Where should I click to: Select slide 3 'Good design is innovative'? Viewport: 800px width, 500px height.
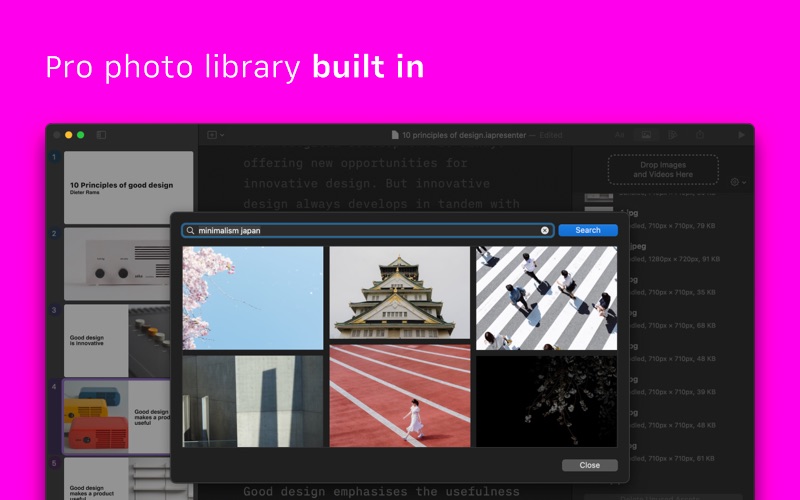coord(117,340)
